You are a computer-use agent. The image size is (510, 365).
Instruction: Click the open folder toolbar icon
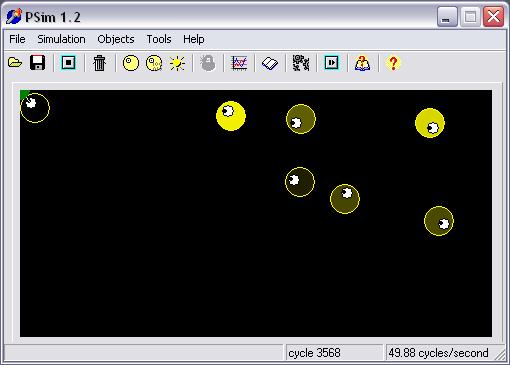[15, 63]
